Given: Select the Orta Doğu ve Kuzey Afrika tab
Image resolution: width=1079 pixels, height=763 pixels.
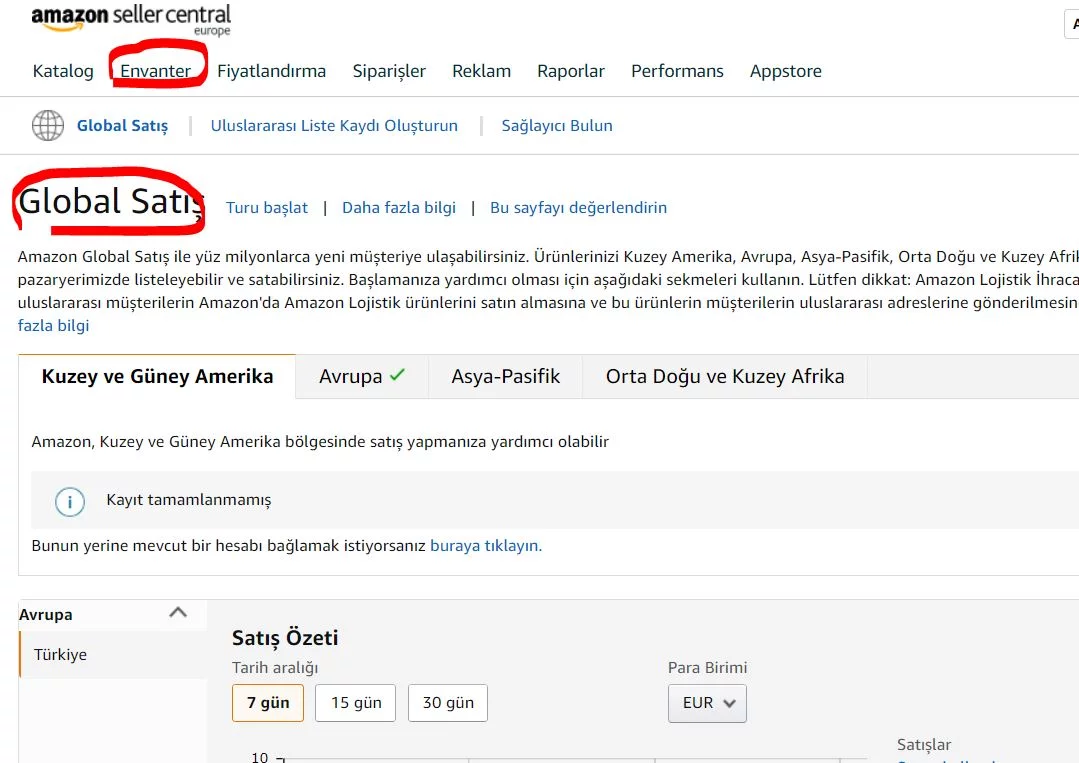Looking at the screenshot, I should 725,377.
